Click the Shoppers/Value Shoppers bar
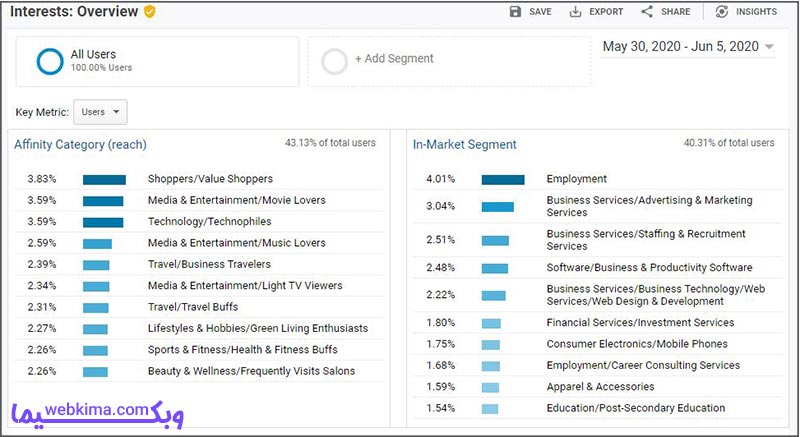The width and height of the screenshot is (800, 437). (x=105, y=179)
